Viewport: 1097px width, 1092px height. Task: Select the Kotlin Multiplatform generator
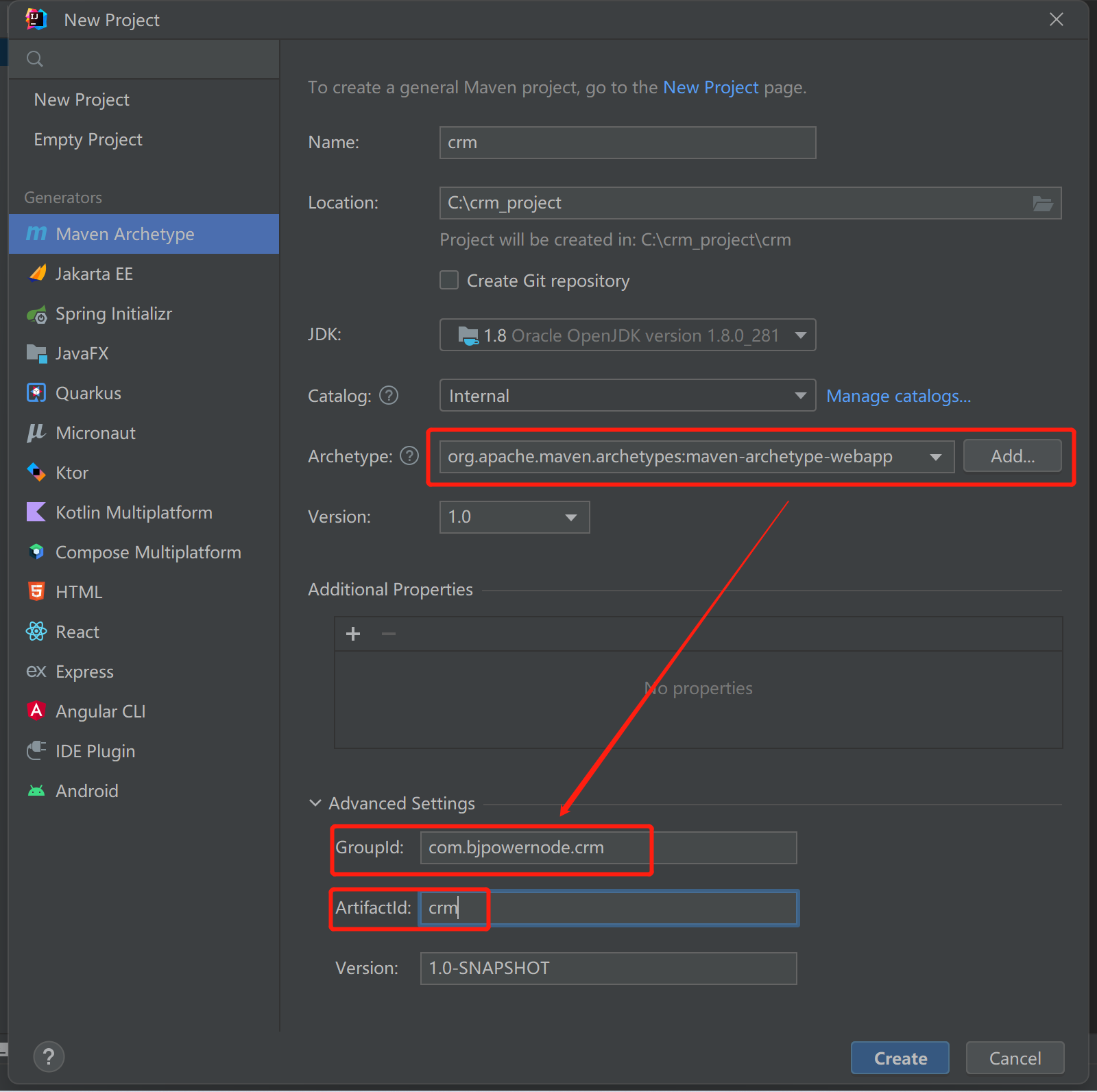[x=144, y=512]
